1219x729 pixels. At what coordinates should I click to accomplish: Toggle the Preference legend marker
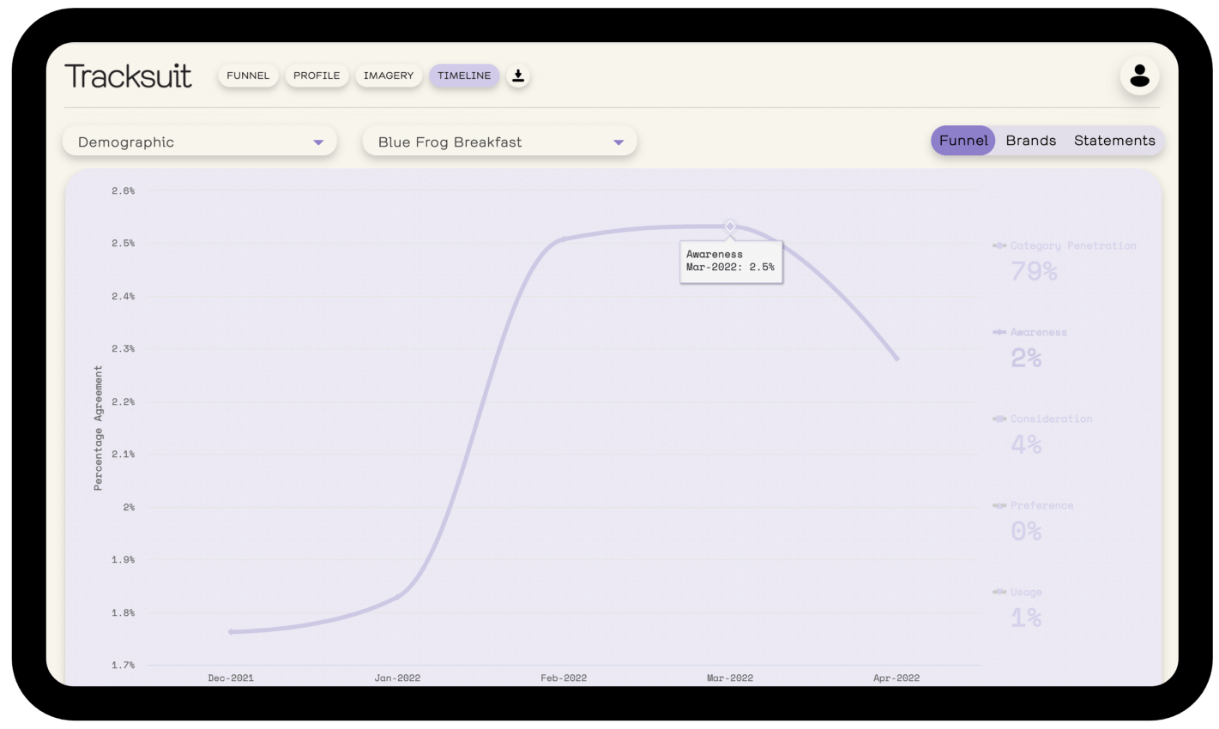click(999, 506)
